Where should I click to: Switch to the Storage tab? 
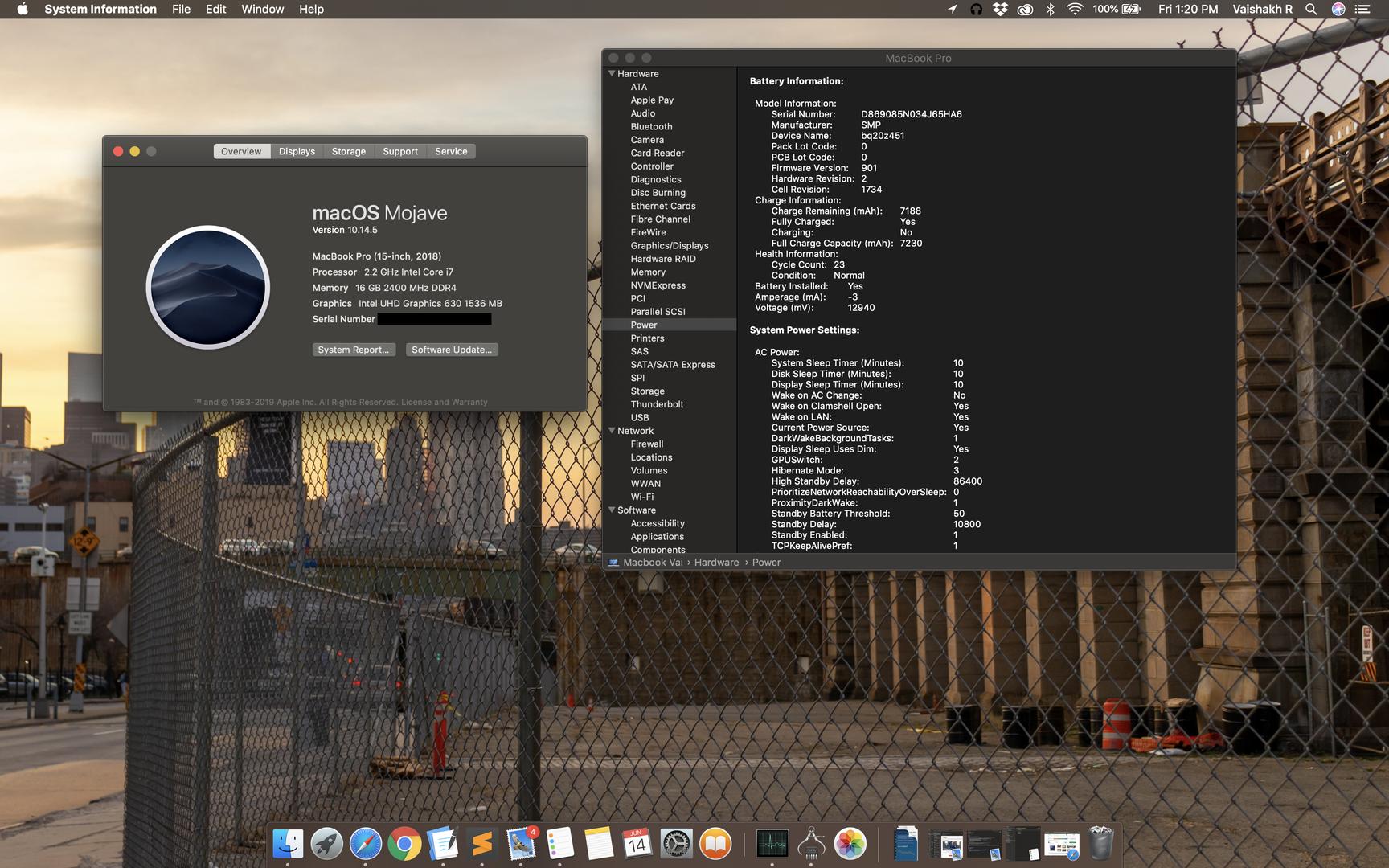coord(348,151)
